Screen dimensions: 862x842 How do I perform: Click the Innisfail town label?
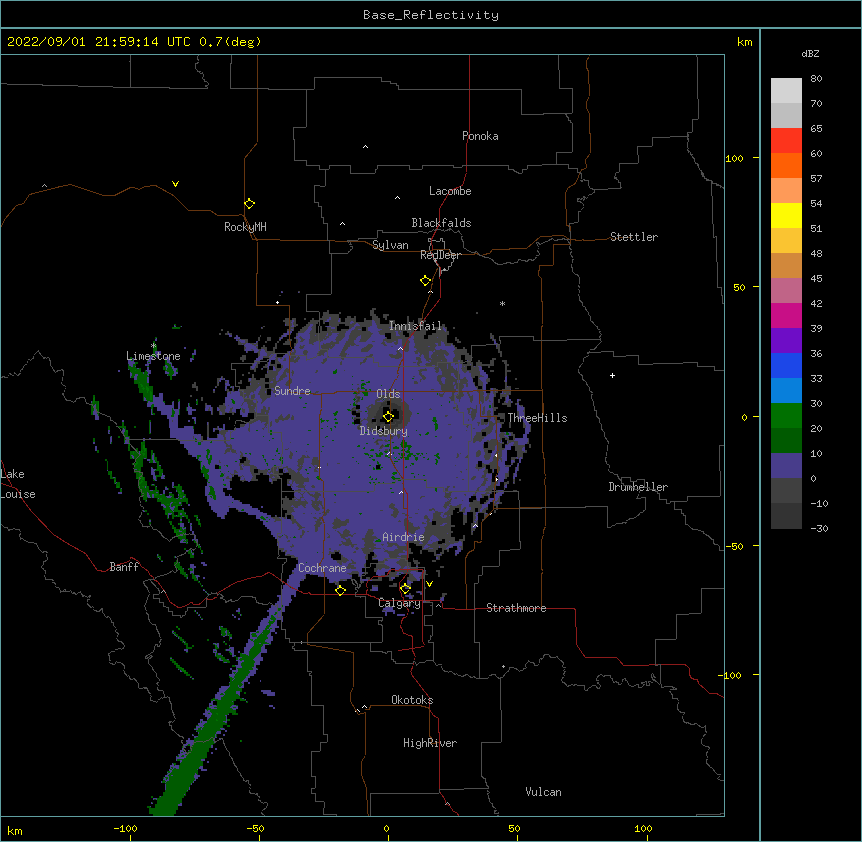(x=415, y=326)
